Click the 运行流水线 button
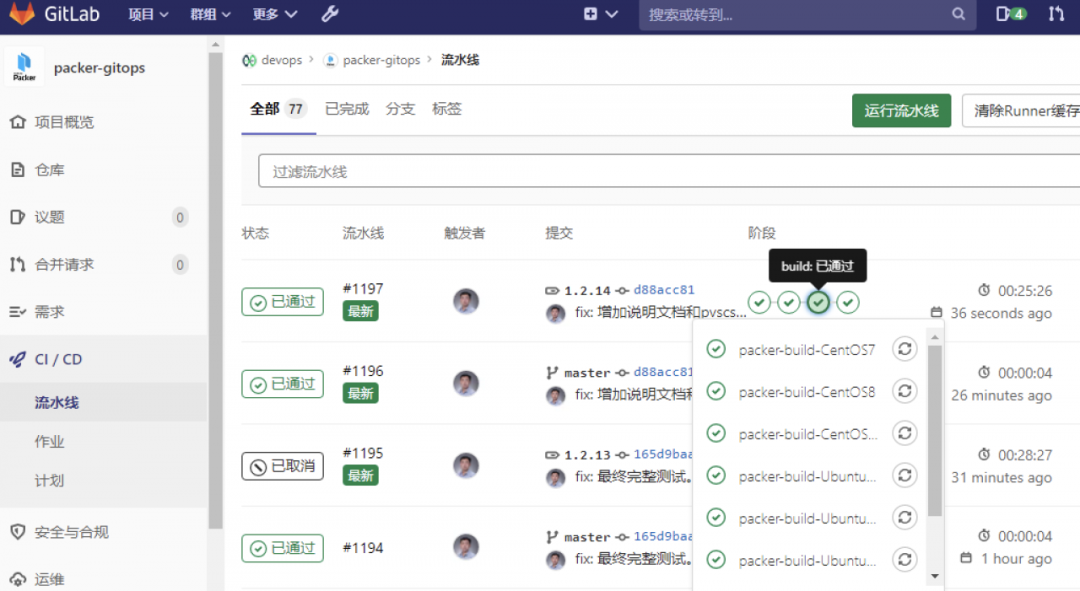This screenshot has width=1080, height=591. click(901, 111)
